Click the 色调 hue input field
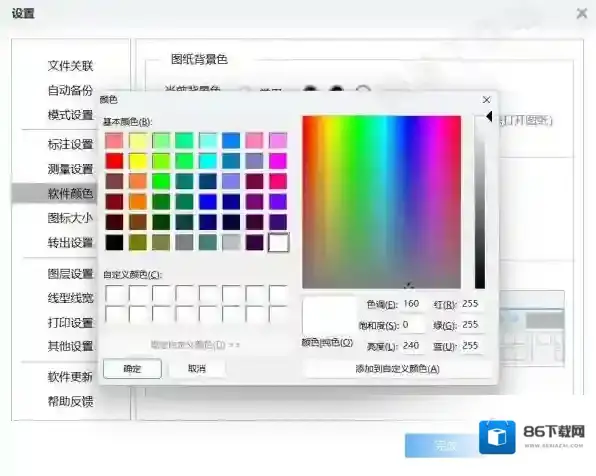Screen dimensions: 596x476 point(412,304)
